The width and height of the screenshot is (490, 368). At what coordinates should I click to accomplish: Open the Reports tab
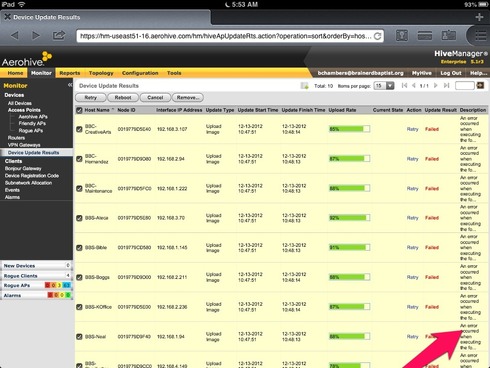[x=70, y=73]
